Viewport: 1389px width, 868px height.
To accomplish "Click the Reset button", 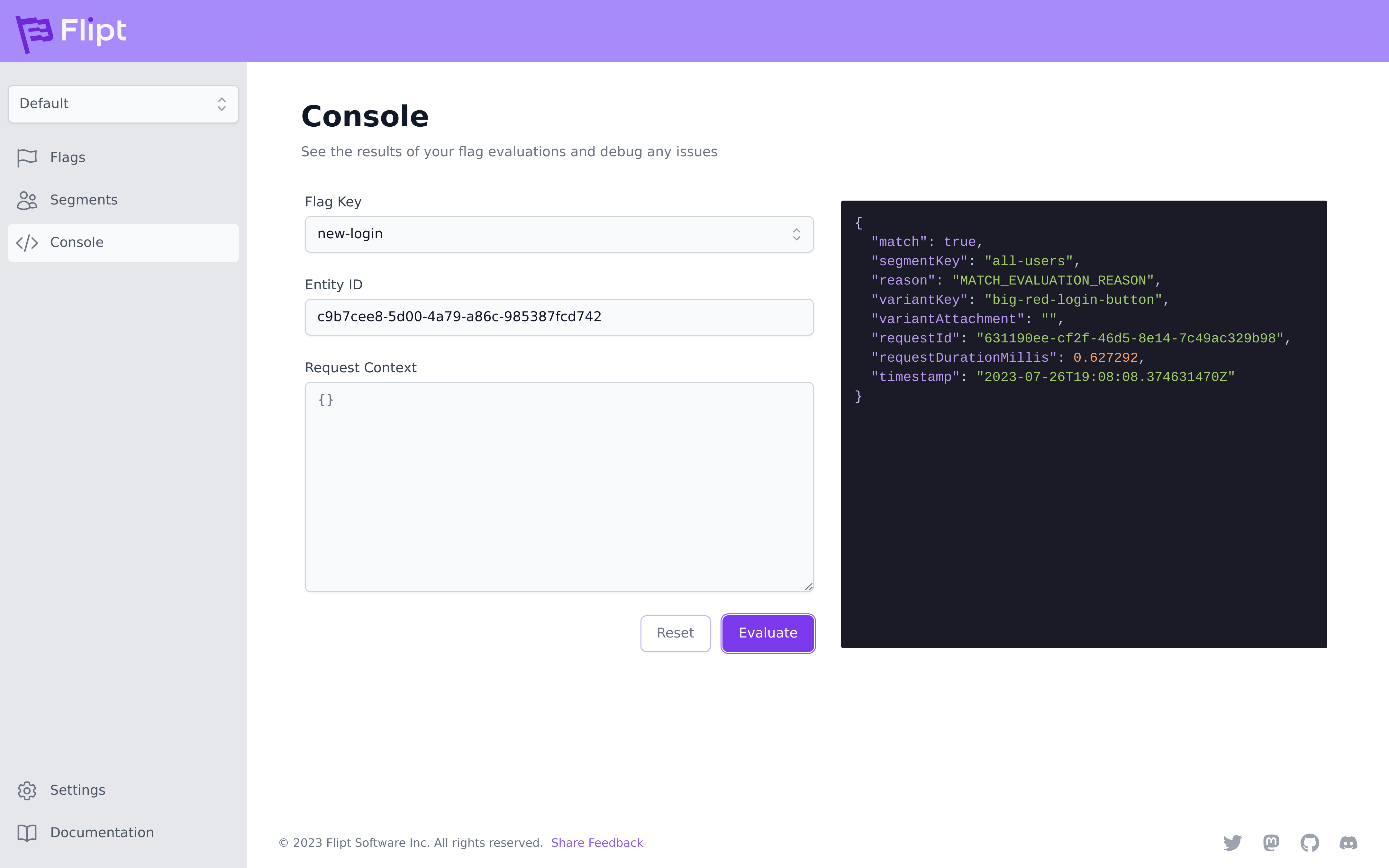I will pos(675,632).
